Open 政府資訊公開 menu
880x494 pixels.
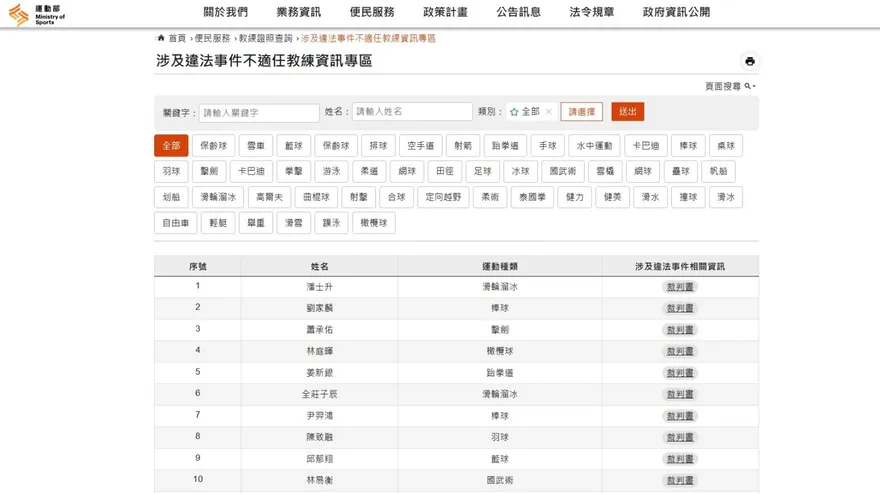point(676,12)
